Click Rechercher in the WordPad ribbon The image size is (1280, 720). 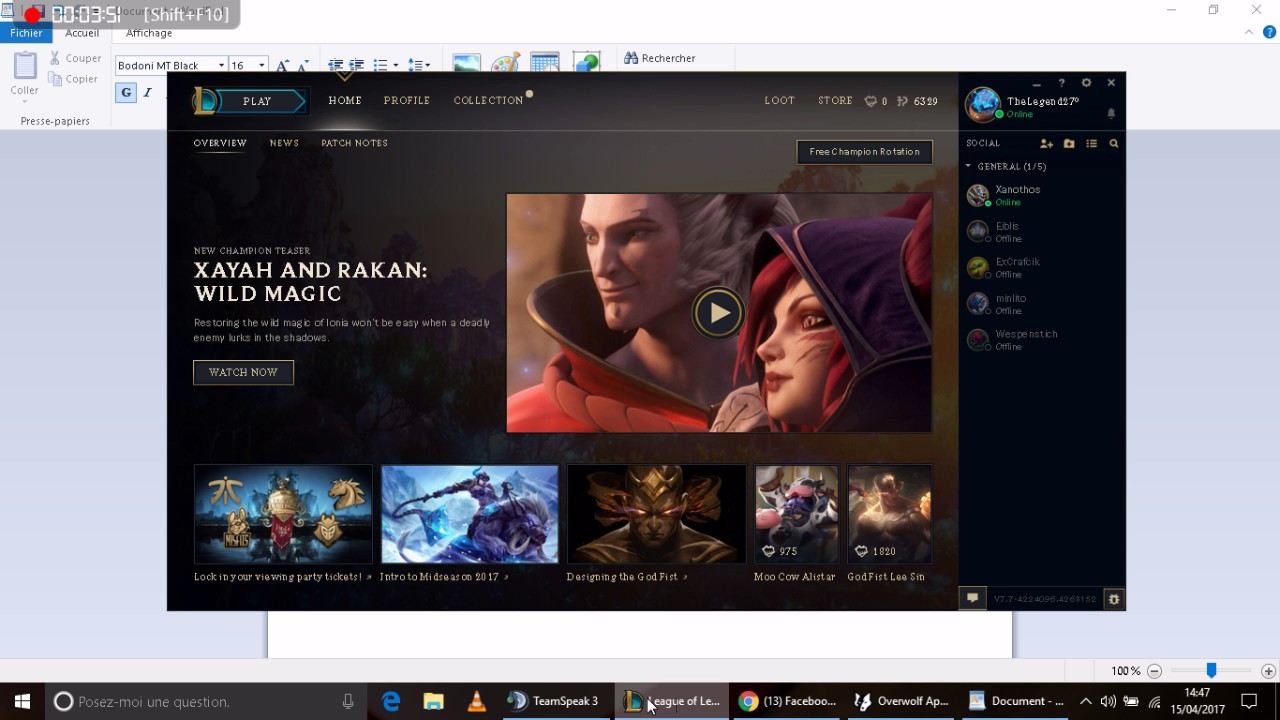[x=660, y=58]
